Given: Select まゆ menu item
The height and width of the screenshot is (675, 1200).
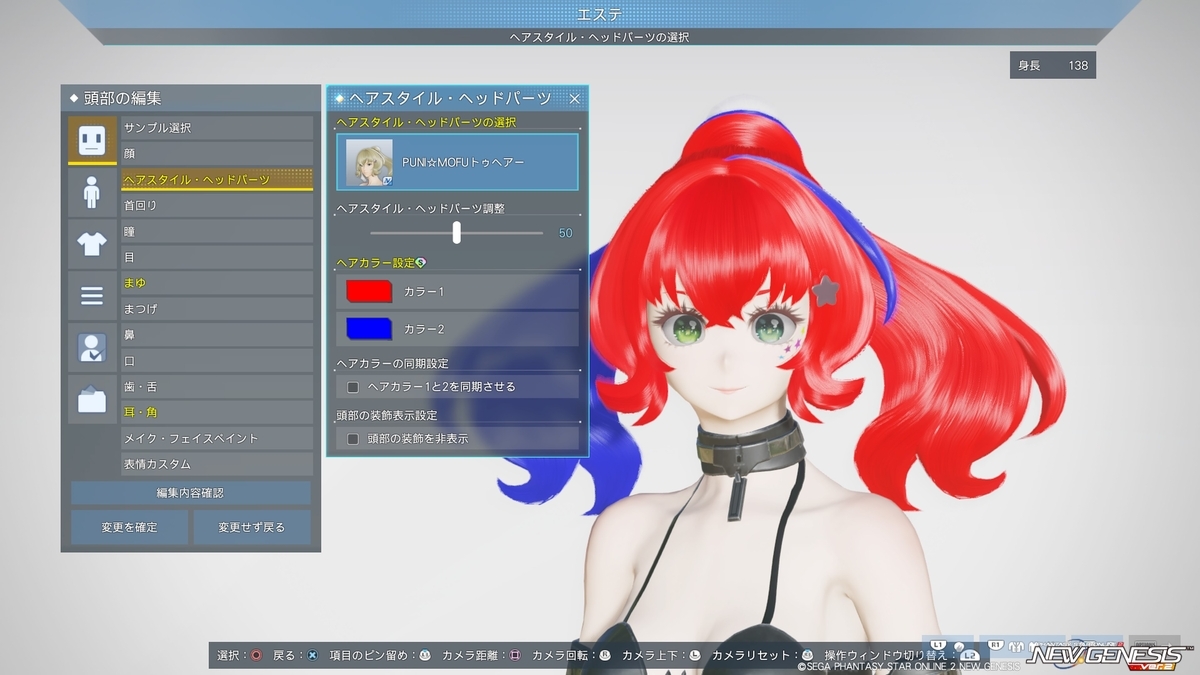Looking at the screenshot, I should click(217, 283).
